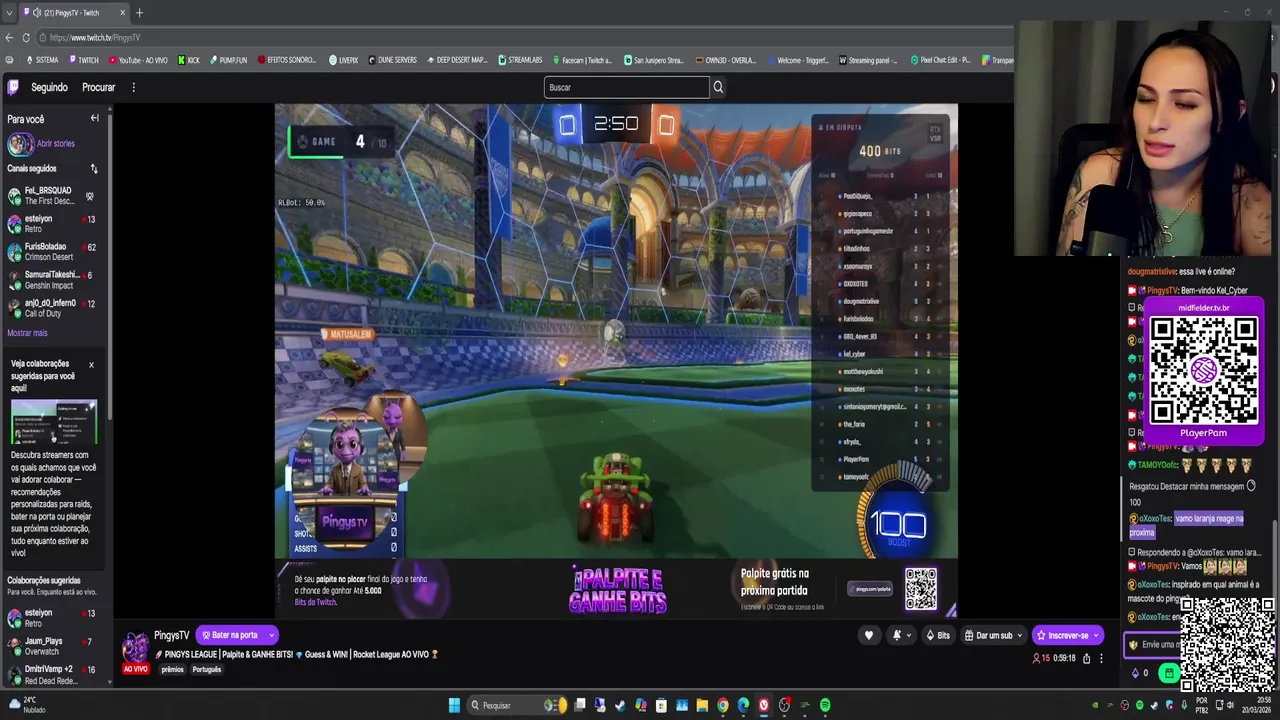Open the tab search dropdown arrow
Viewport: 1280px width, 720px height.
(9, 13)
